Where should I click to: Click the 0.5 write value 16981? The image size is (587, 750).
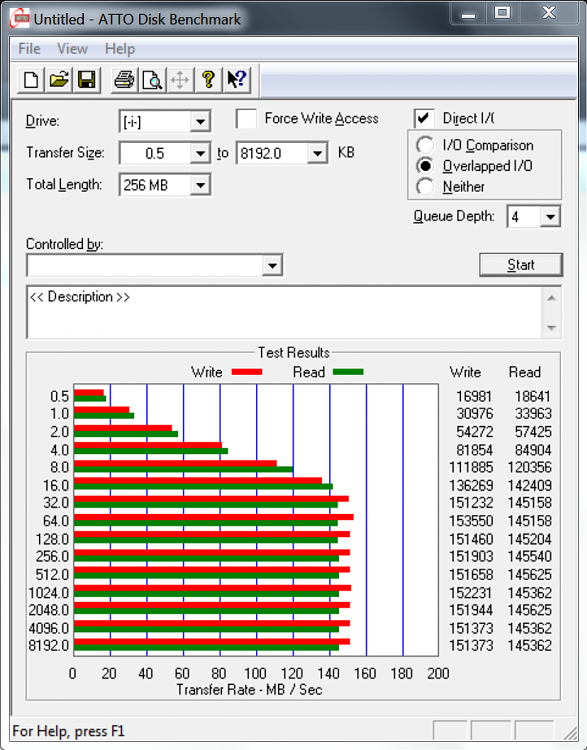click(474, 397)
